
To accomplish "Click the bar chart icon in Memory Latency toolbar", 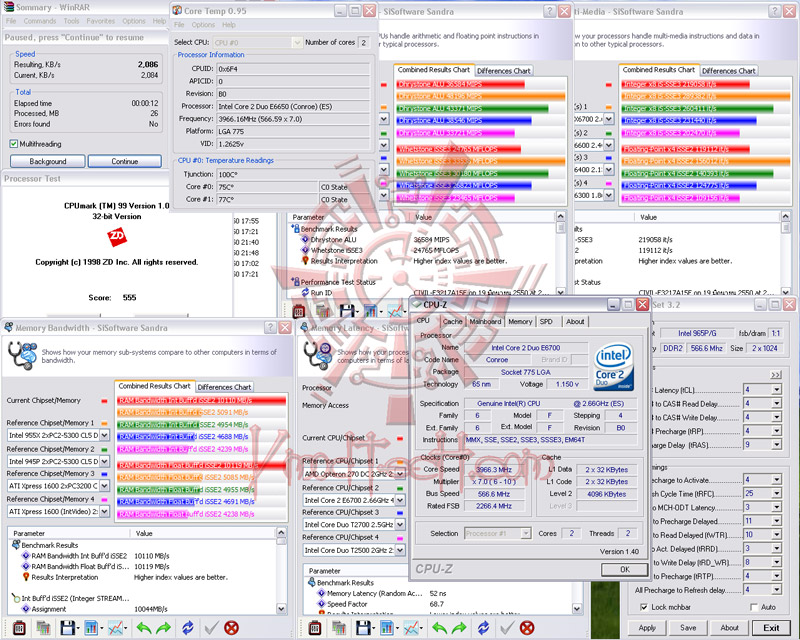I will click(x=387, y=627).
